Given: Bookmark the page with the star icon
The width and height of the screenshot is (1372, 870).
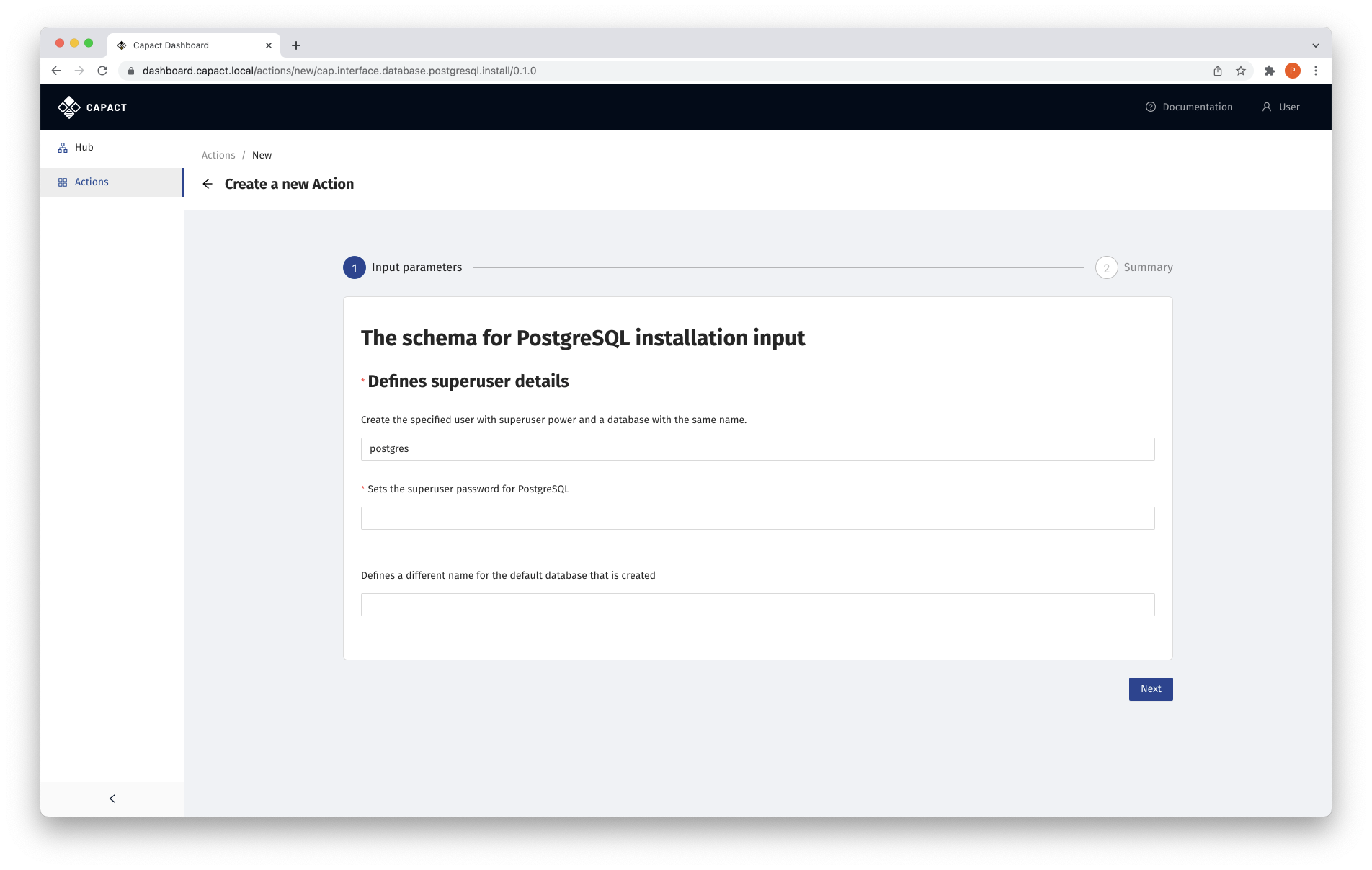Looking at the screenshot, I should [x=1242, y=71].
